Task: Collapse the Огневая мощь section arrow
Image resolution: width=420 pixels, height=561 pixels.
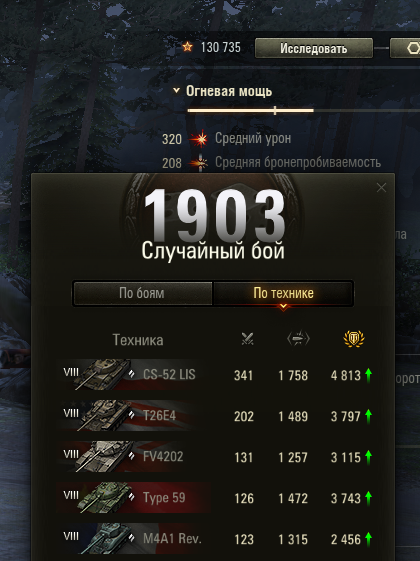Action: [x=176, y=91]
